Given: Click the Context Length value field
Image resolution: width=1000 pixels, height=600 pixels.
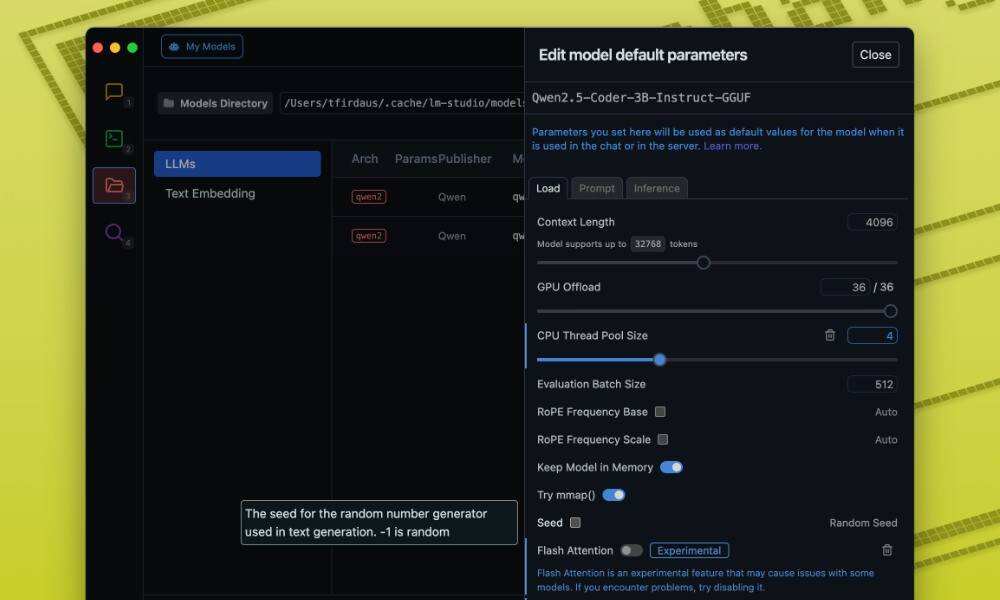Looking at the screenshot, I should coord(872,222).
